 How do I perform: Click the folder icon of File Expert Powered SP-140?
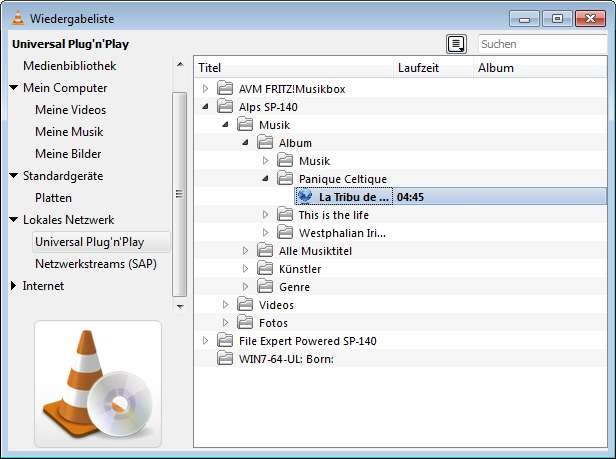[x=225, y=340]
